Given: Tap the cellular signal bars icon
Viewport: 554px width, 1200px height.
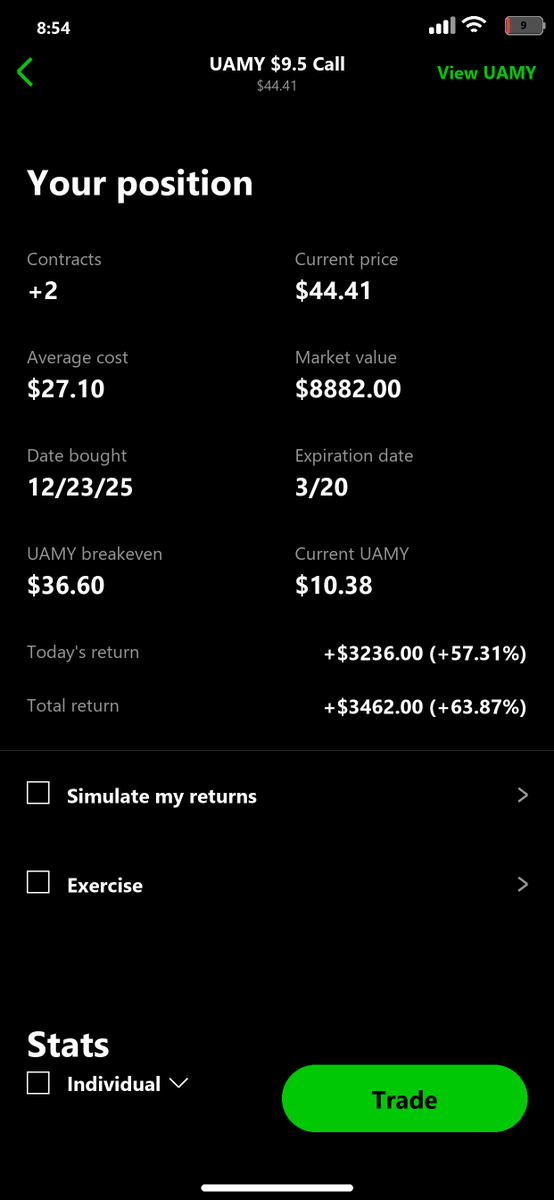Looking at the screenshot, I should pyautogui.click(x=442, y=27).
